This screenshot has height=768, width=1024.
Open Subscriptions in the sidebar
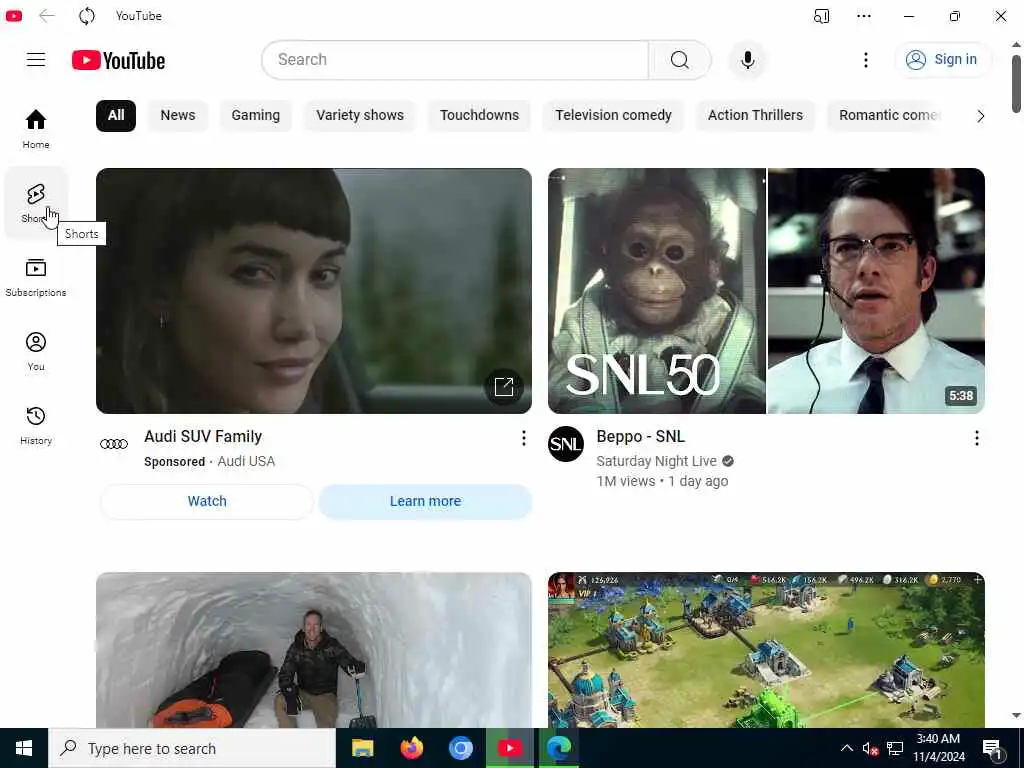pyautogui.click(x=36, y=277)
